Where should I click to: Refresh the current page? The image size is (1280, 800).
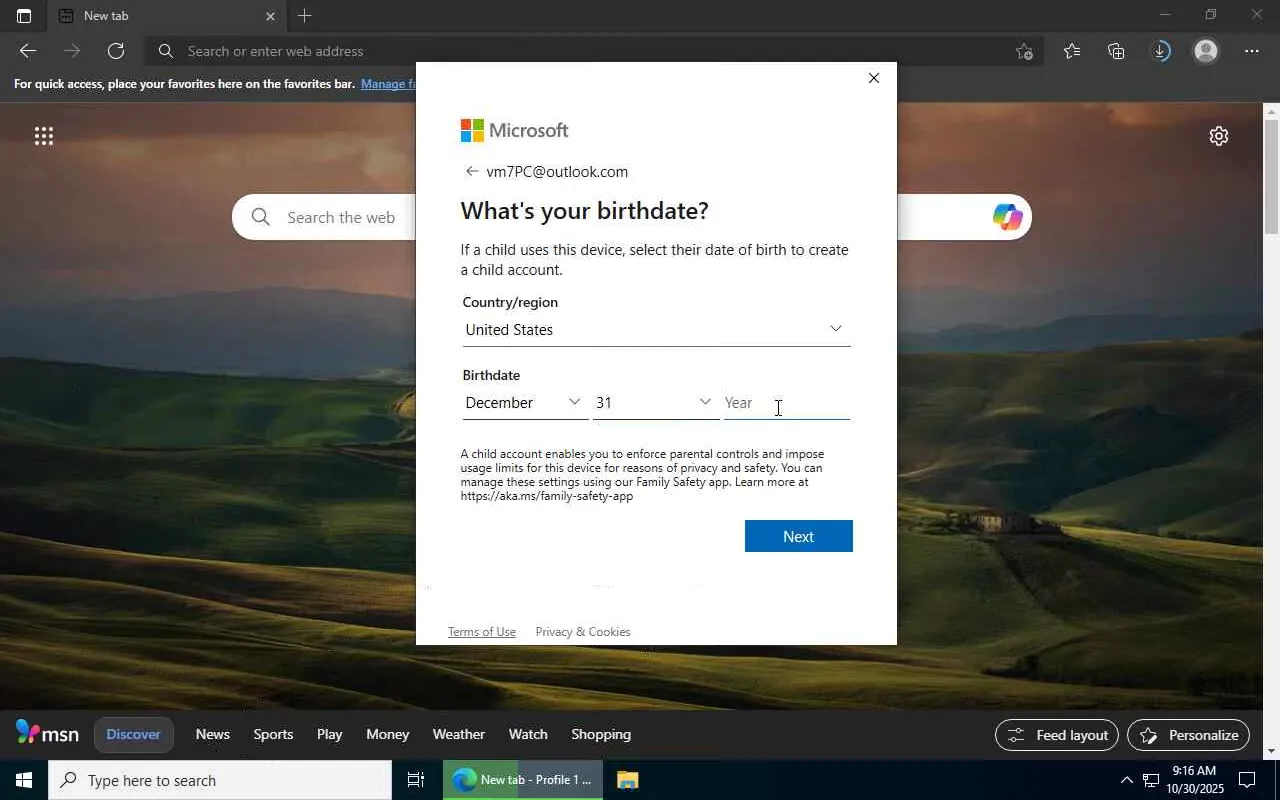[116, 51]
